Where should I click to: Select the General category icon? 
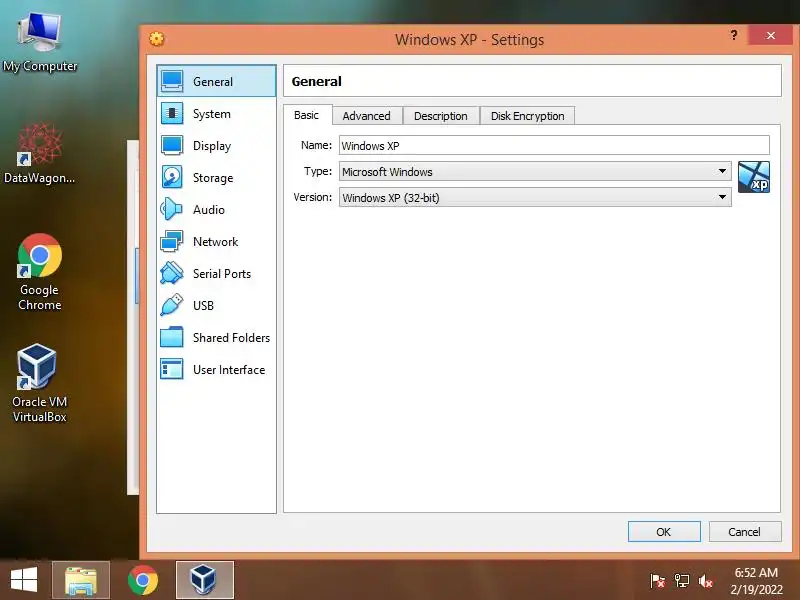[x=172, y=81]
